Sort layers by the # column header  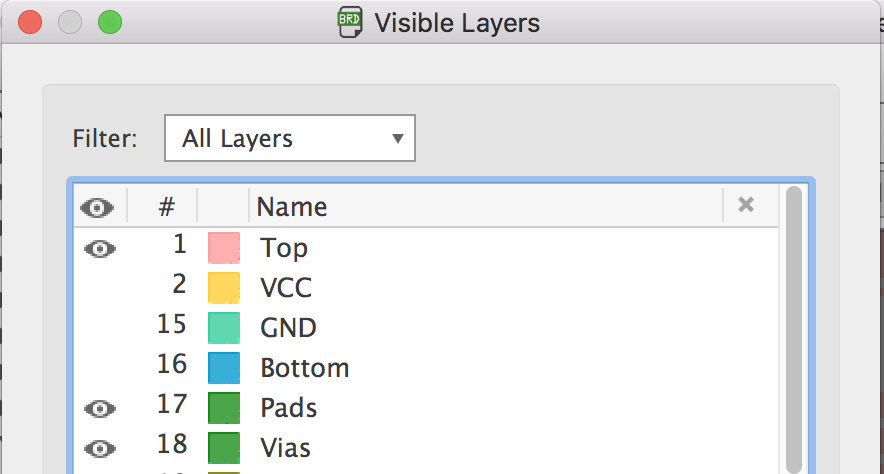coord(166,207)
